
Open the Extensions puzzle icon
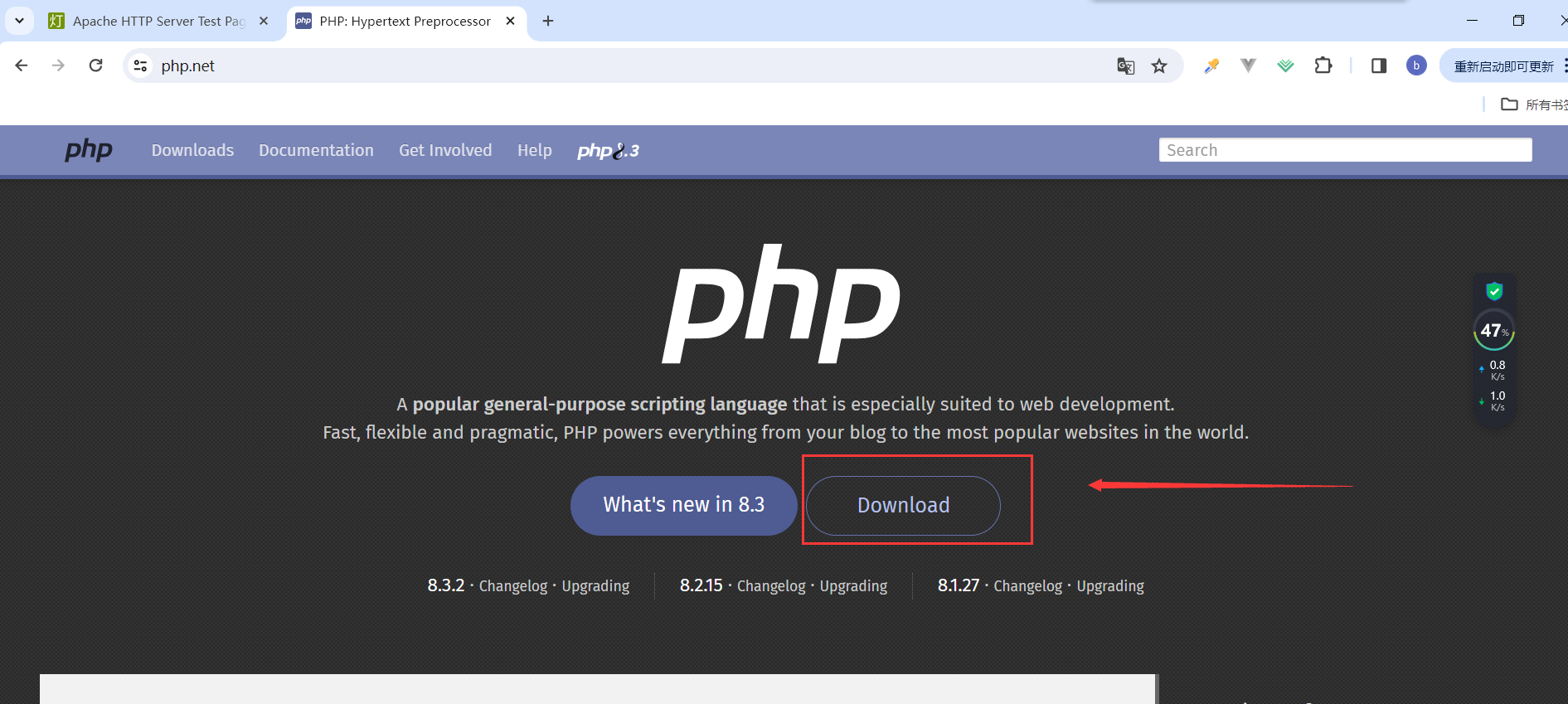pyautogui.click(x=1323, y=66)
